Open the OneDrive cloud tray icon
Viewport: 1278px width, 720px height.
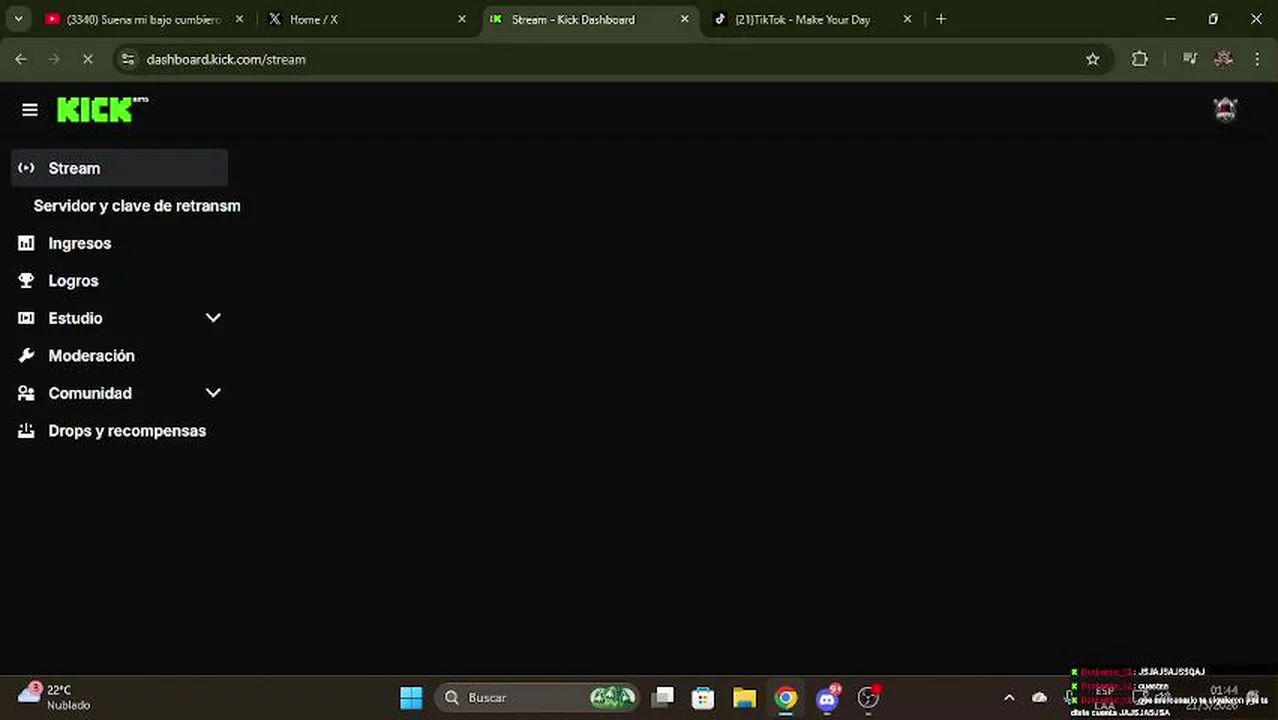click(x=1040, y=698)
